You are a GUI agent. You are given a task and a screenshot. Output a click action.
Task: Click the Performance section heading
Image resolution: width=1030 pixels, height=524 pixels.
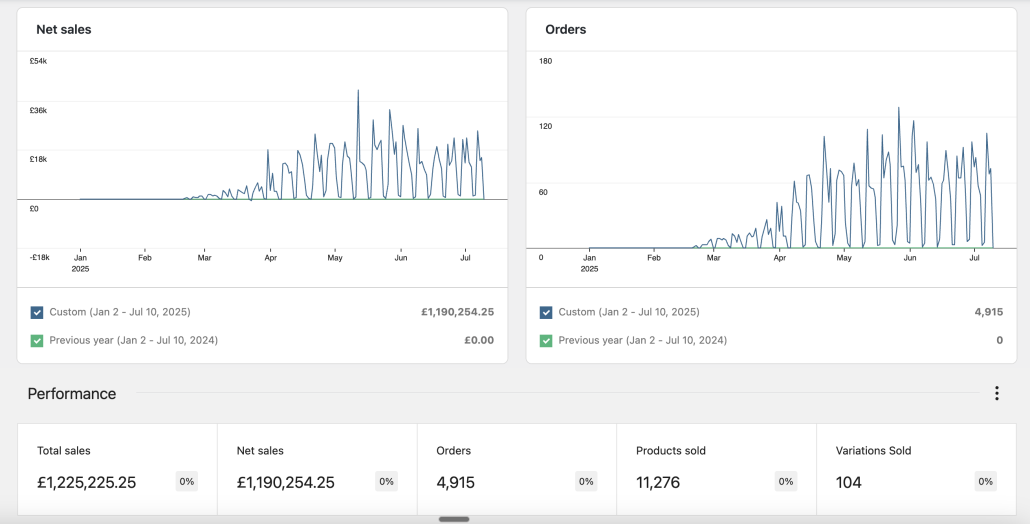[72, 393]
